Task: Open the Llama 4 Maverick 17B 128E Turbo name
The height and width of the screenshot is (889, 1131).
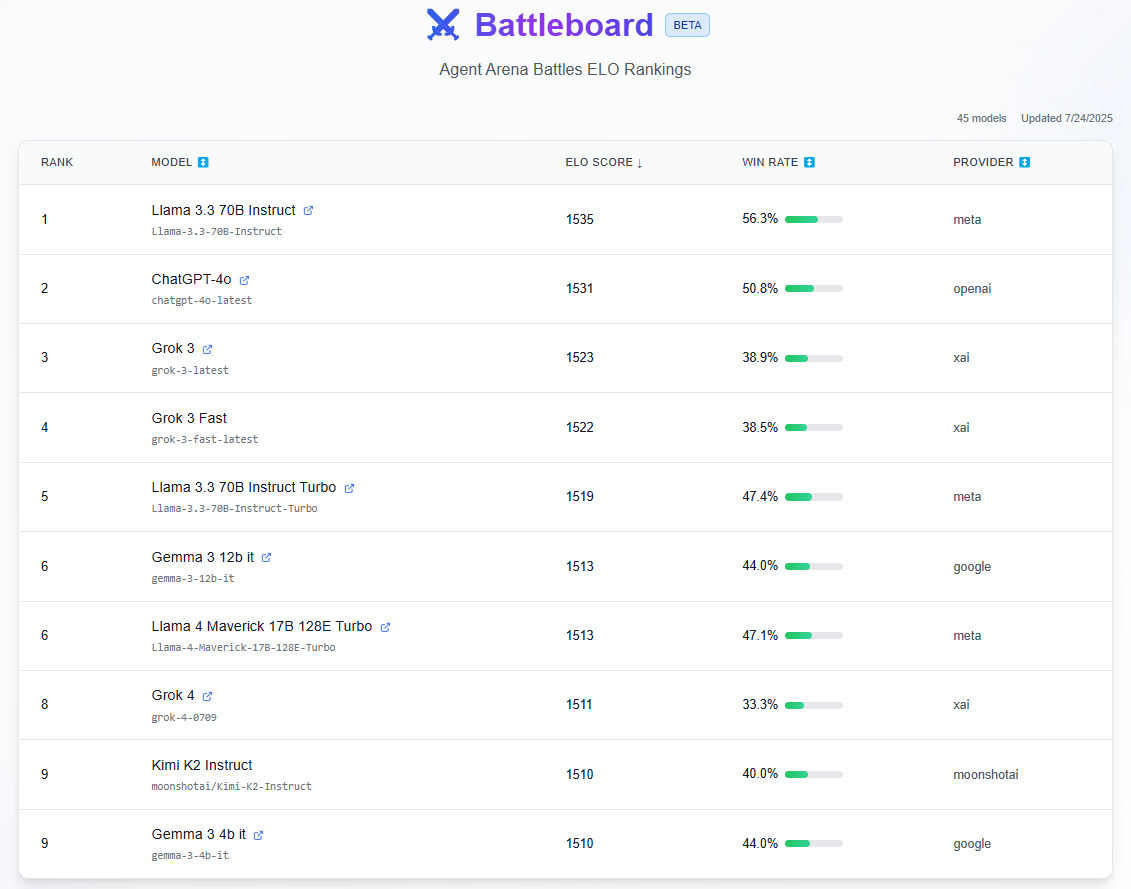Action: point(262,626)
